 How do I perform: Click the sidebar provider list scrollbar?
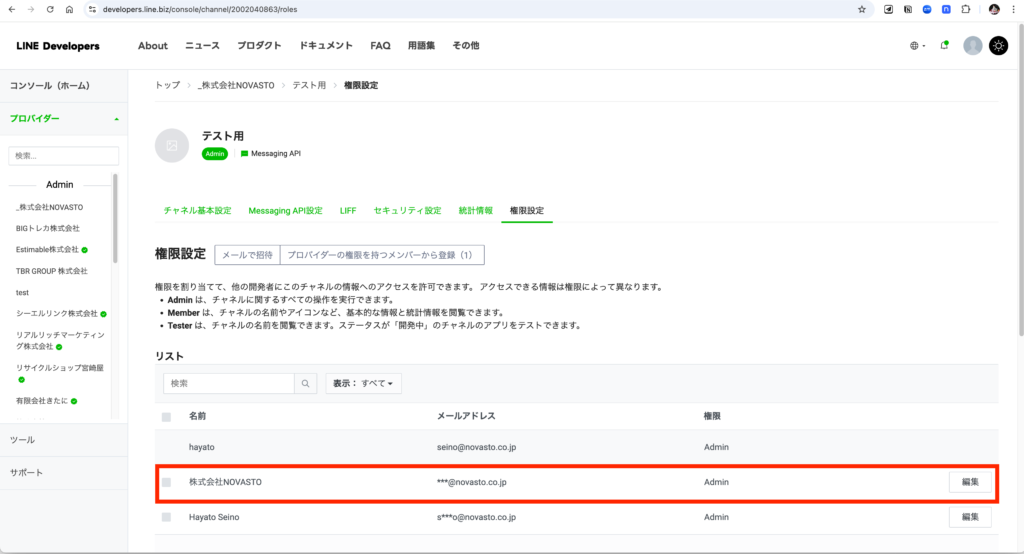[x=116, y=218]
